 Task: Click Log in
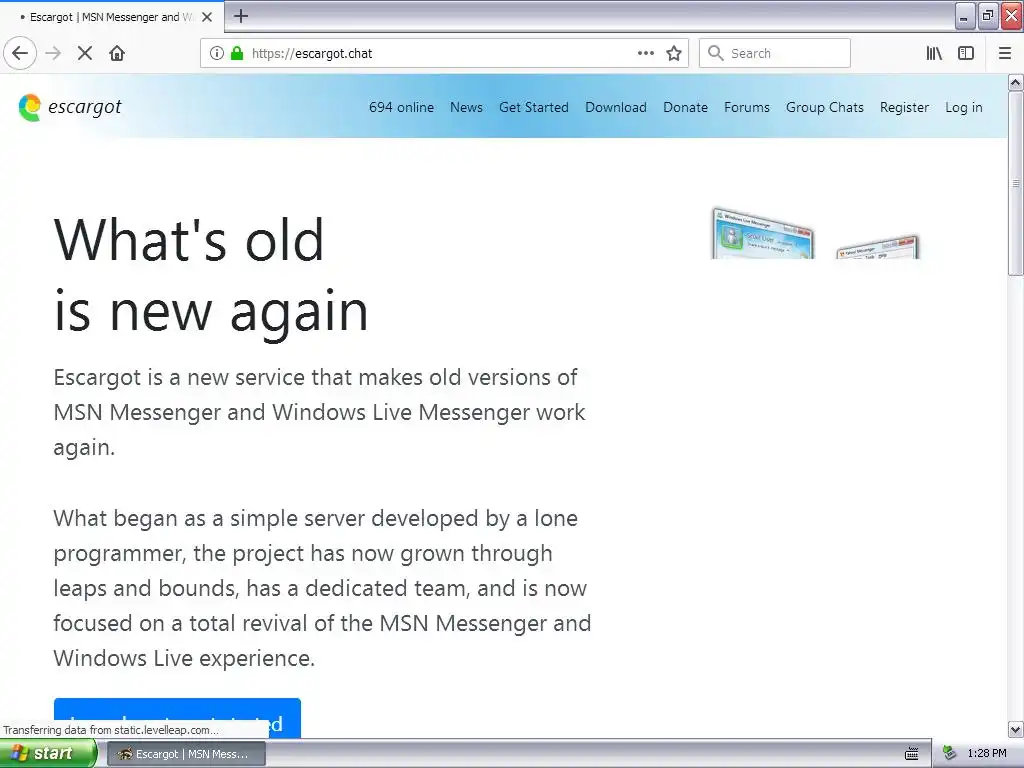(x=964, y=107)
